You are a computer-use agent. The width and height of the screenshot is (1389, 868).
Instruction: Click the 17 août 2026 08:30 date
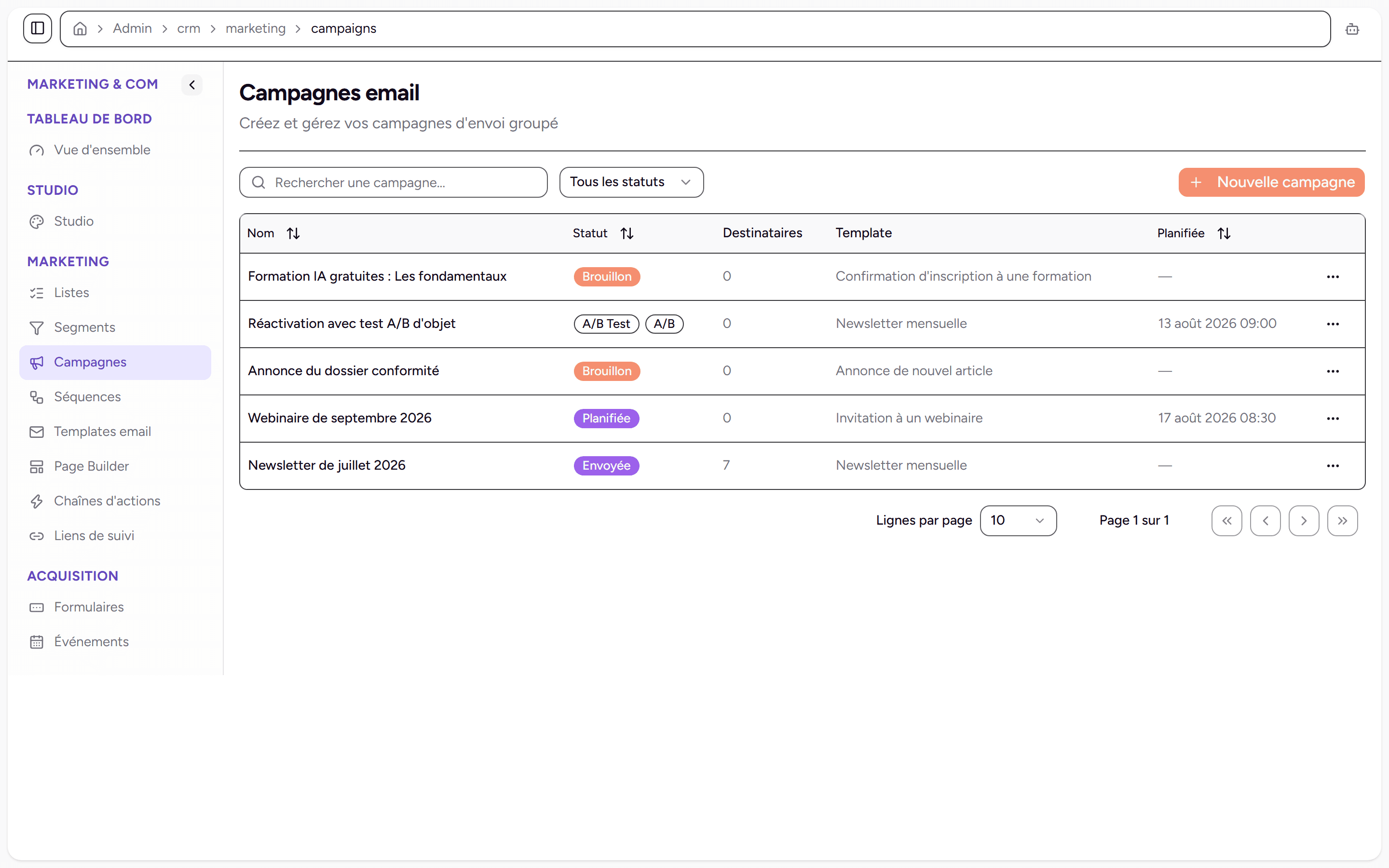(x=1216, y=418)
